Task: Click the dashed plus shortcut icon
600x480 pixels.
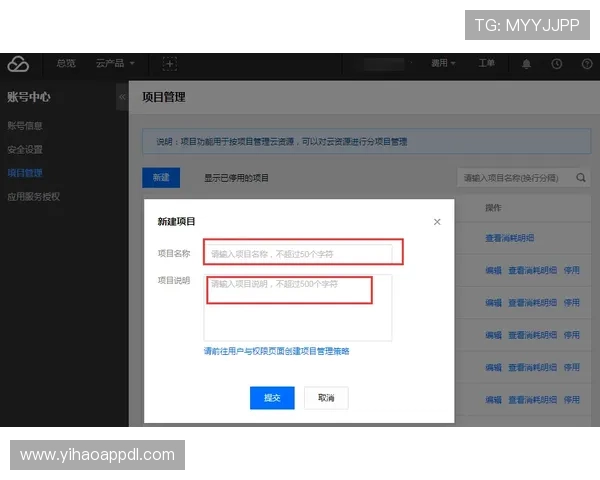Action: coord(170,64)
